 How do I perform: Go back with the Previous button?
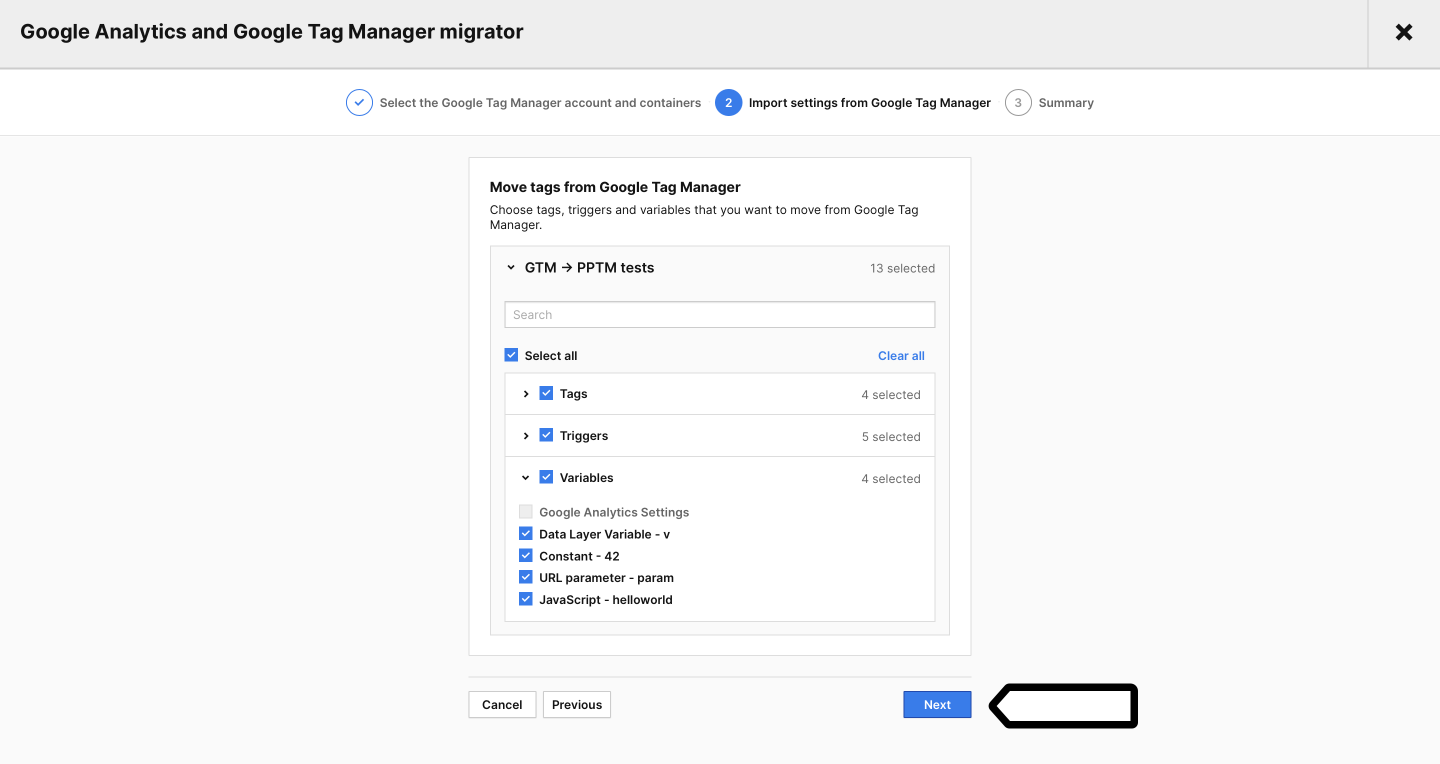577,705
